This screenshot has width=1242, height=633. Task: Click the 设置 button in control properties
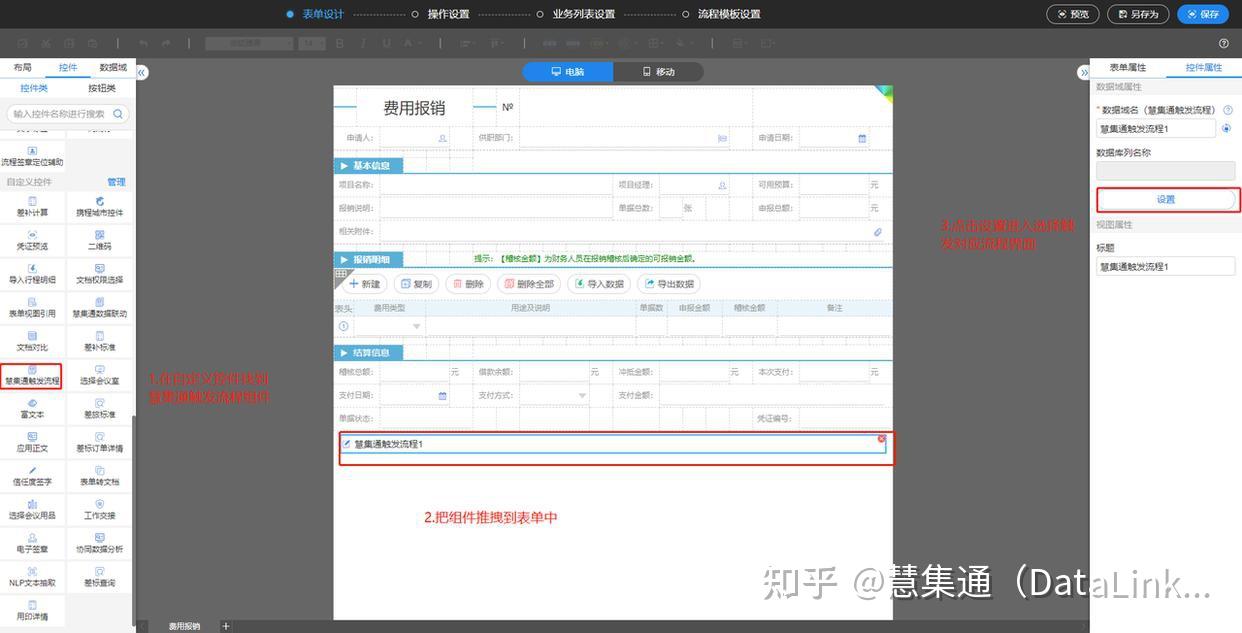tap(1166, 199)
